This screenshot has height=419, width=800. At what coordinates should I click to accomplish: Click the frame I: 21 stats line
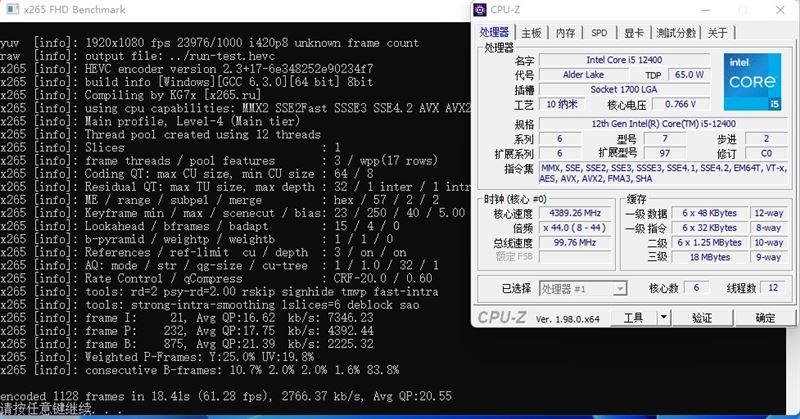tap(187, 318)
